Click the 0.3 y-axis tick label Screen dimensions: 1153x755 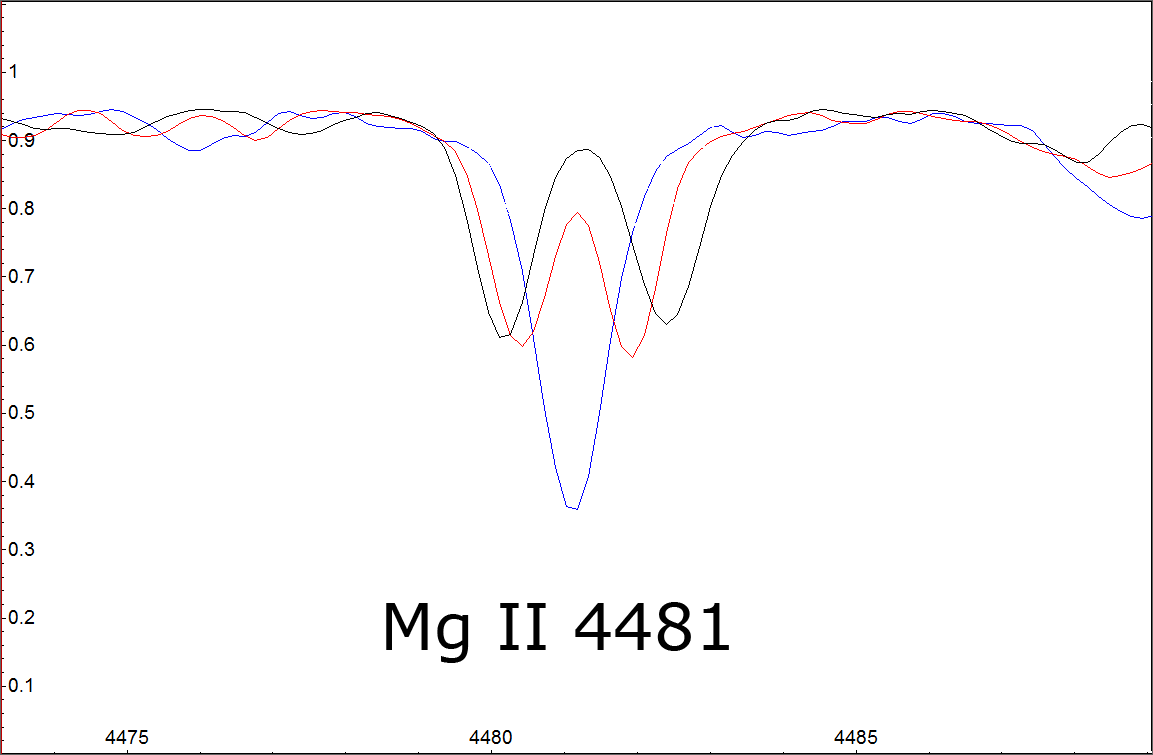[x=20, y=549]
